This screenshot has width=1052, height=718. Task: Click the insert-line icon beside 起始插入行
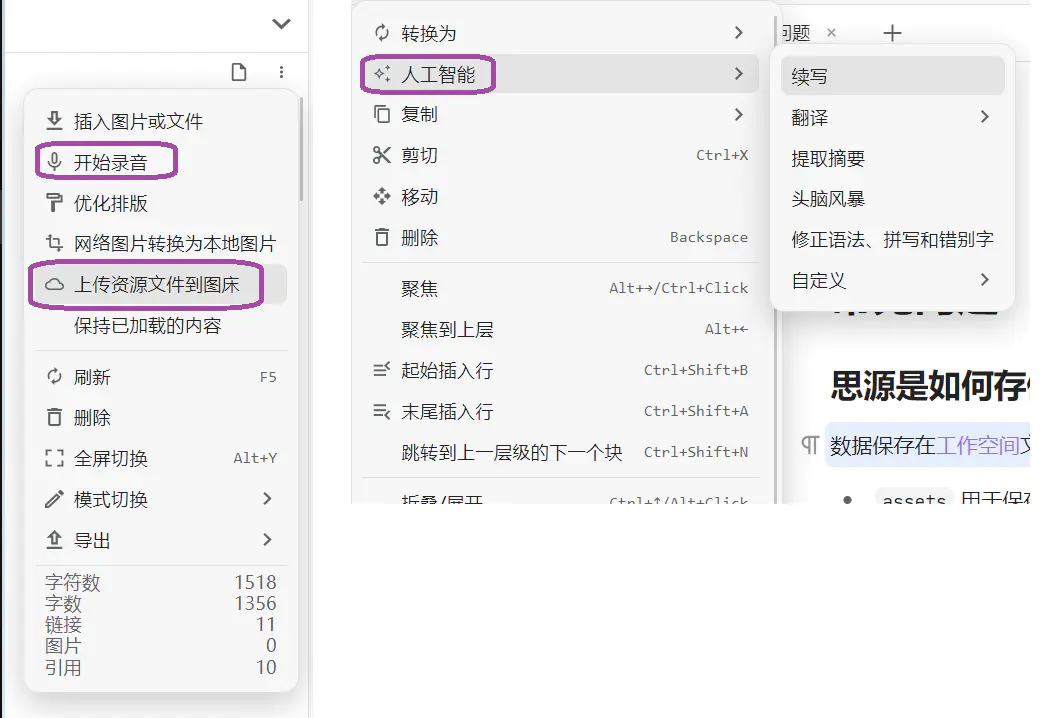[x=382, y=370]
